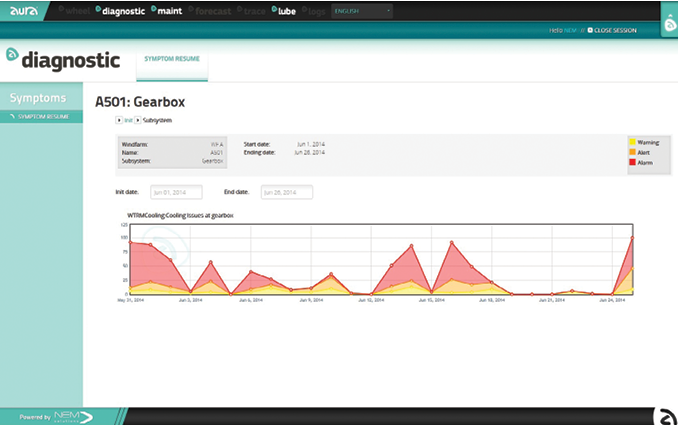This screenshot has height=425, width=678.
Task: Select the SYMPTOM RESUME tab
Action: pos(172,59)
